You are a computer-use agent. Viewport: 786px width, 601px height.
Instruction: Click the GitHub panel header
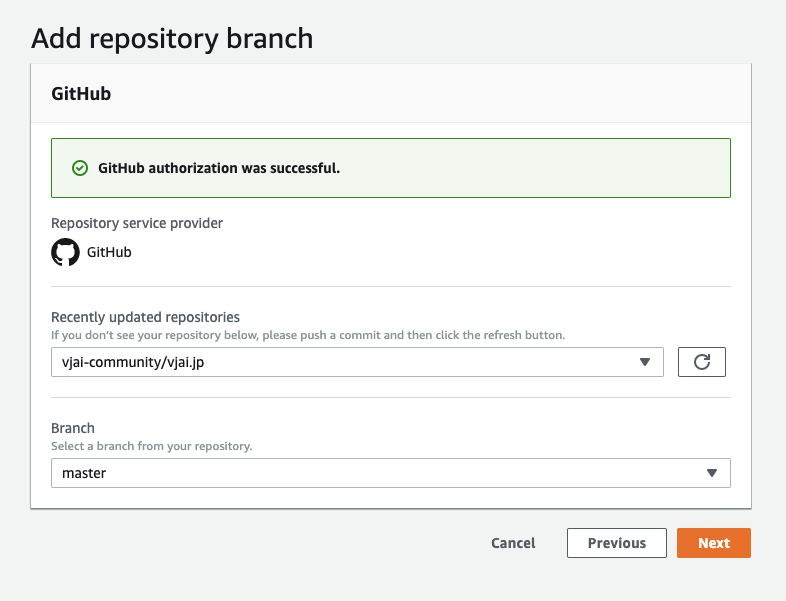[81, 94]
